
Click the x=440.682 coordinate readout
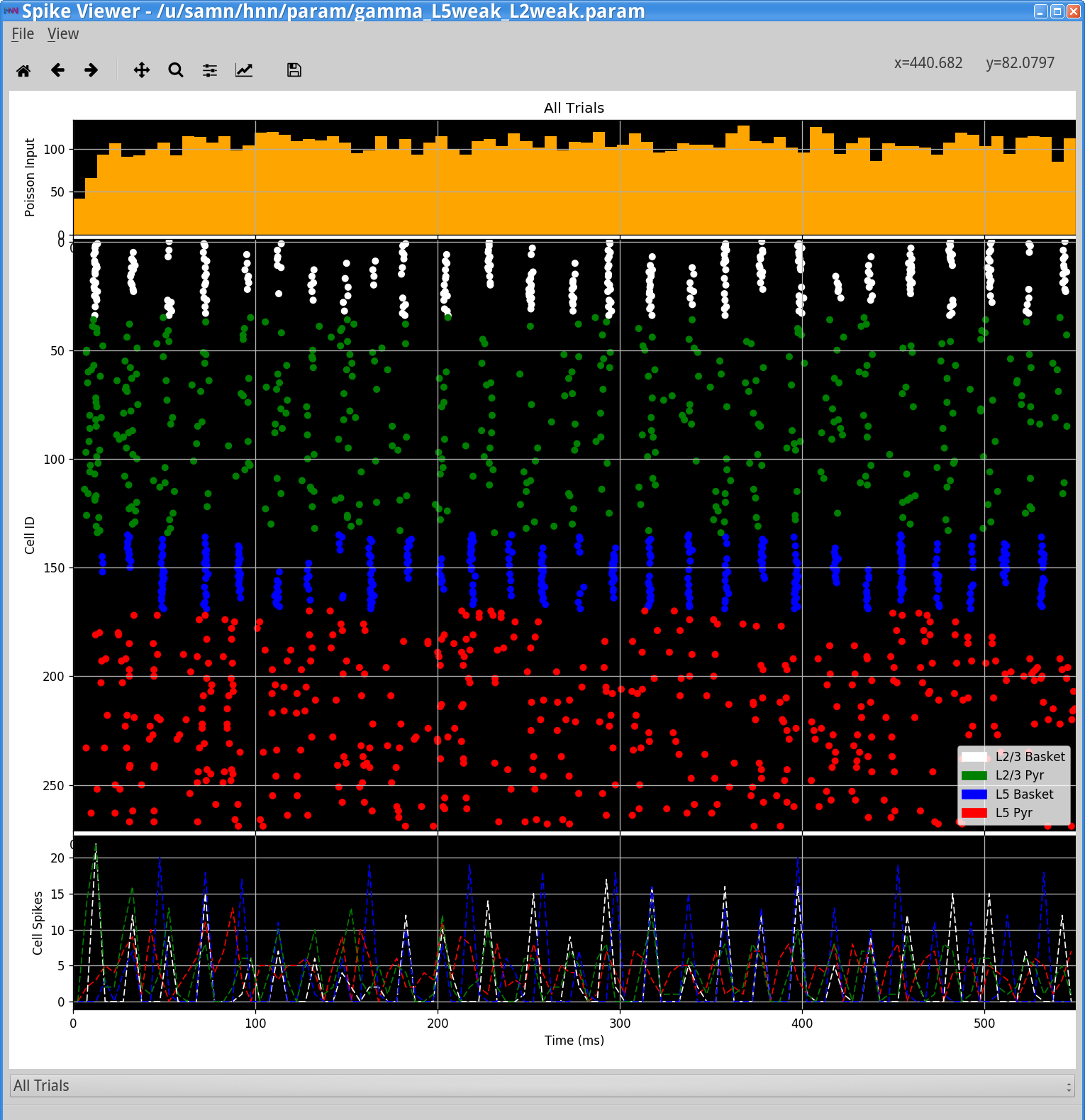click(928, 63)
